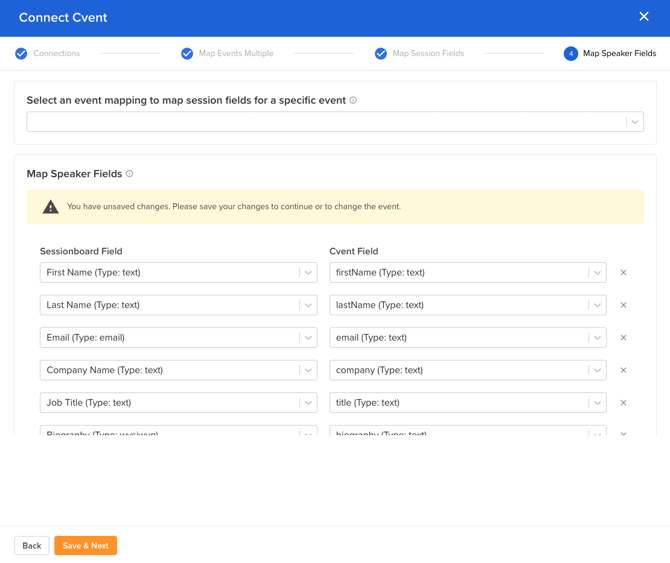Click the Map Session Fields checkmark icon
Screen dimensions: 670x563
(381, 53)
